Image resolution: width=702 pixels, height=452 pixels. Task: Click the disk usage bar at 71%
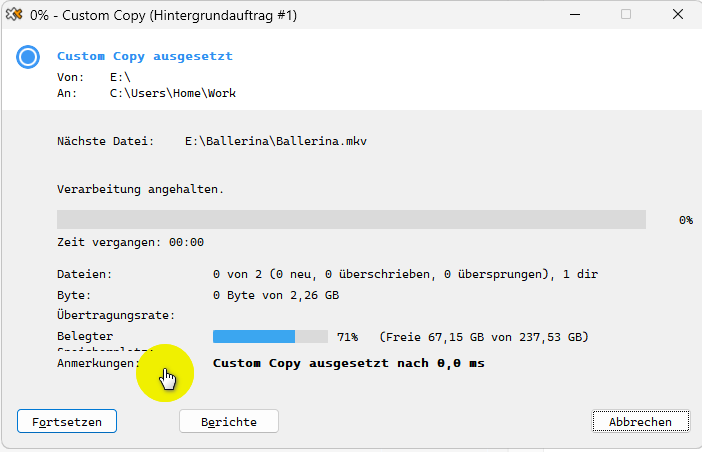[x=270, y=337]
